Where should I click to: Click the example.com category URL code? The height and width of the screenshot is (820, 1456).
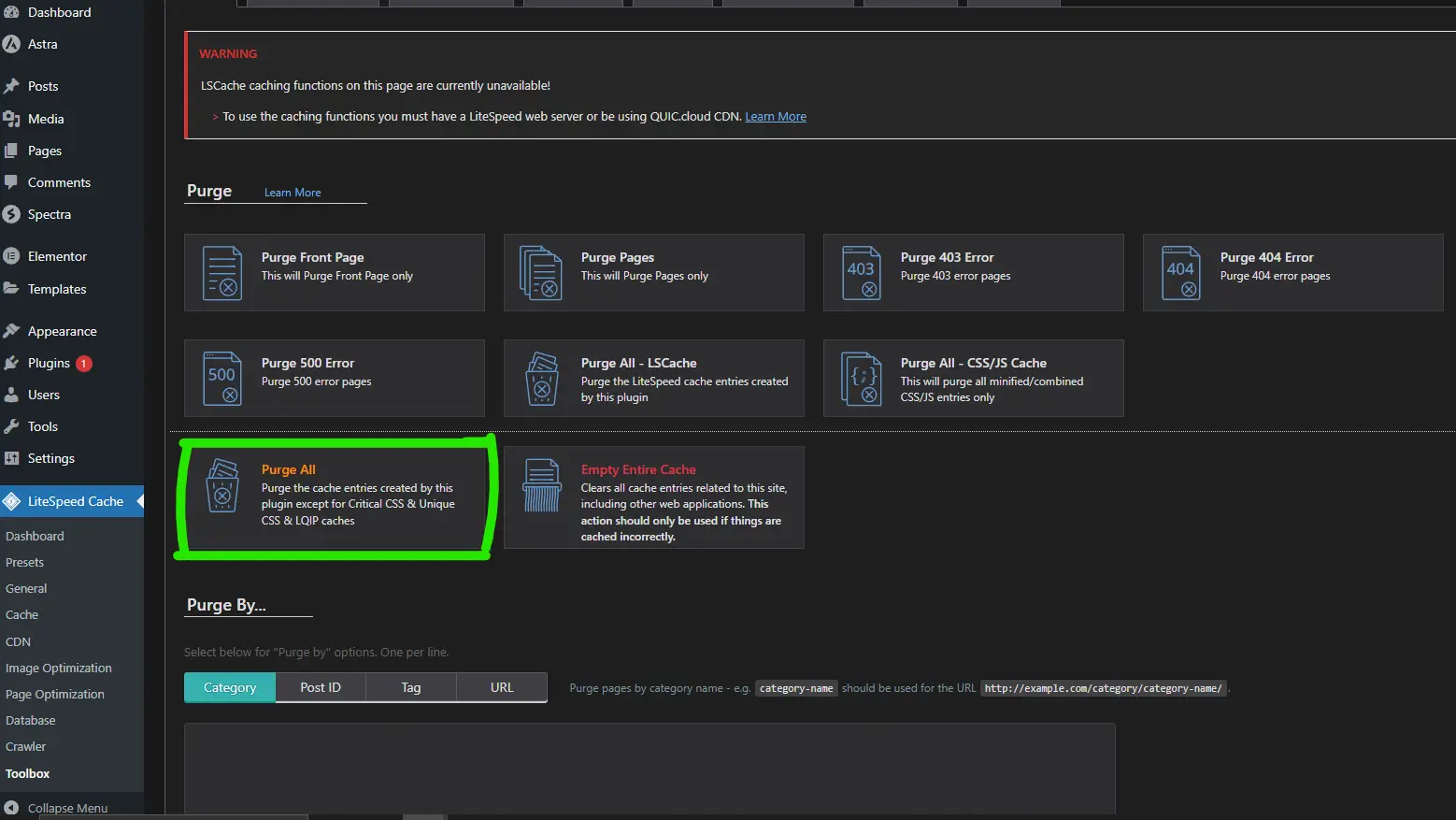point(1103,688)
